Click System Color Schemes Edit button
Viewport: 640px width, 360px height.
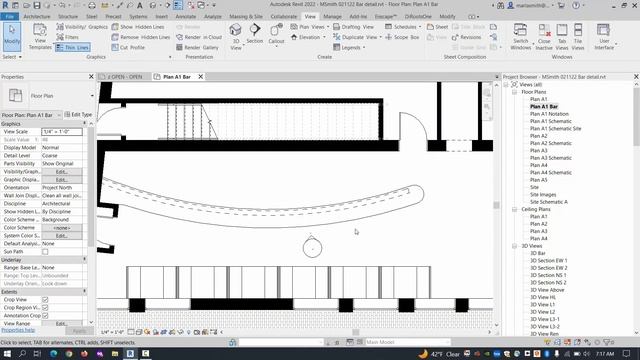tap(62, 236)
